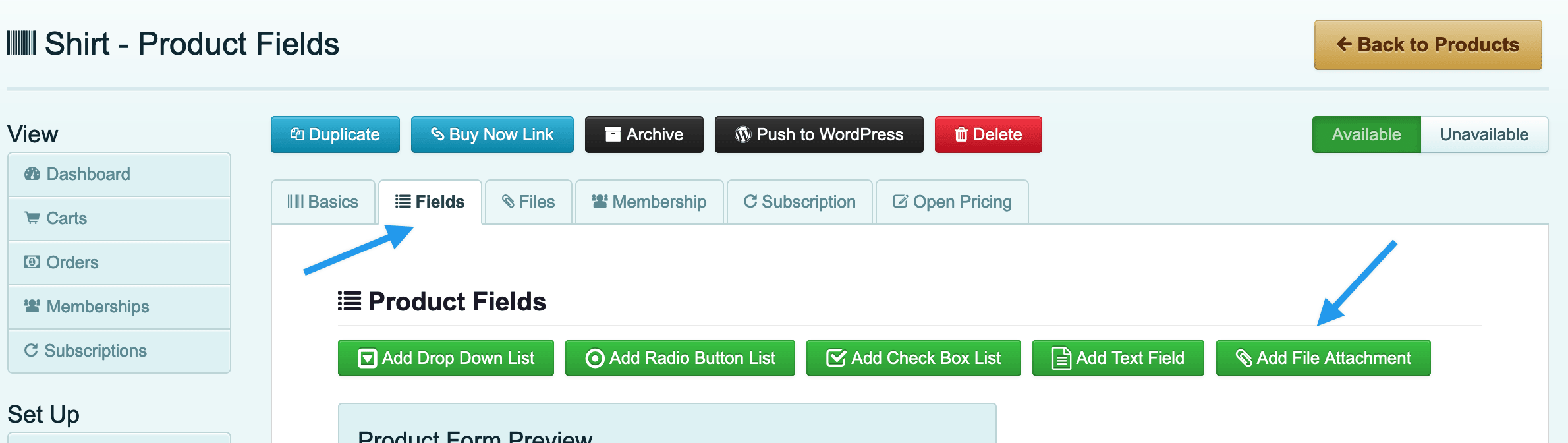Duplicate this product
This screenshot has width=1568, height=443.
point(335,134)
